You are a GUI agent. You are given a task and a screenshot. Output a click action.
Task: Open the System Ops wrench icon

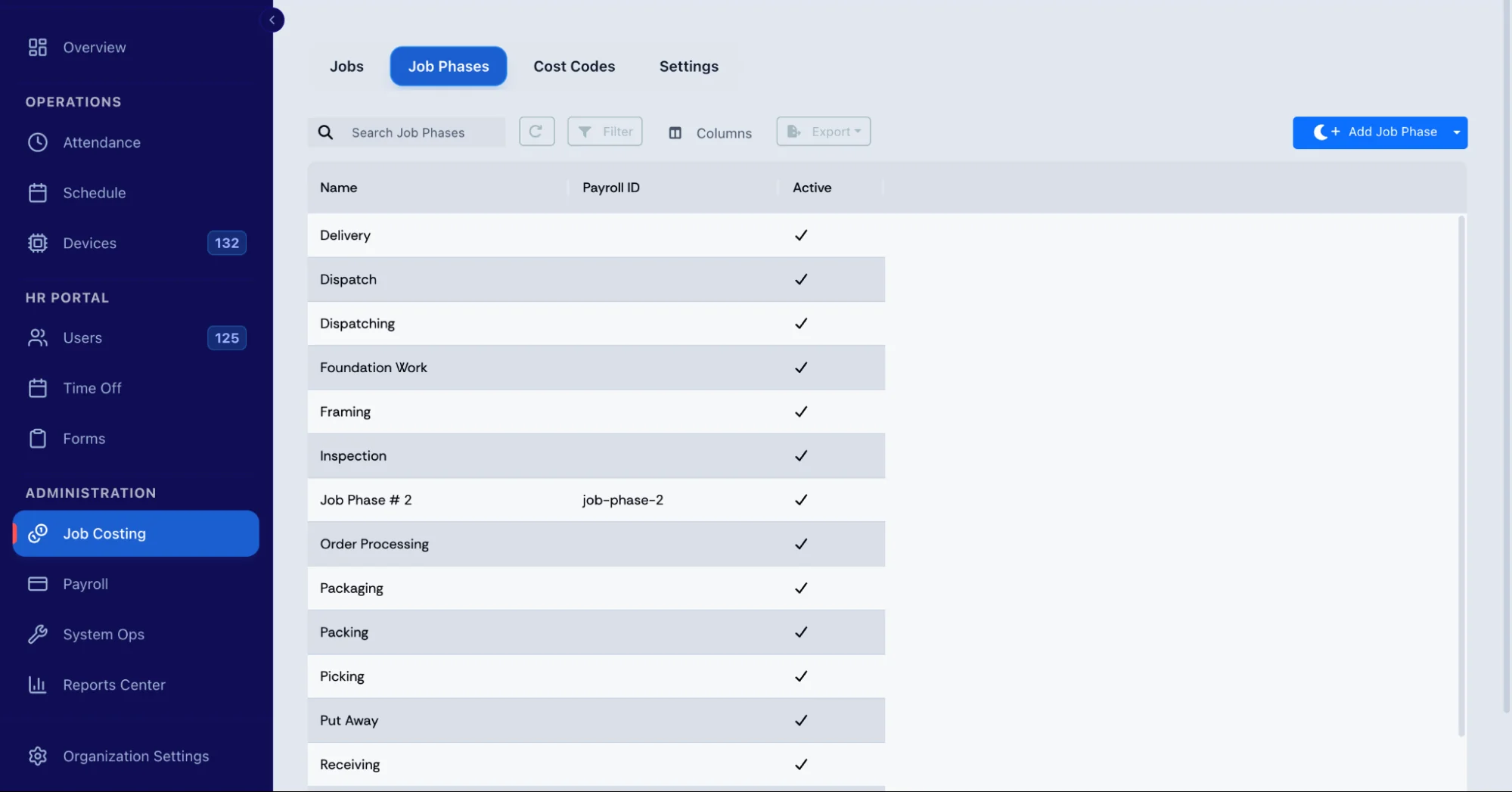38,634
